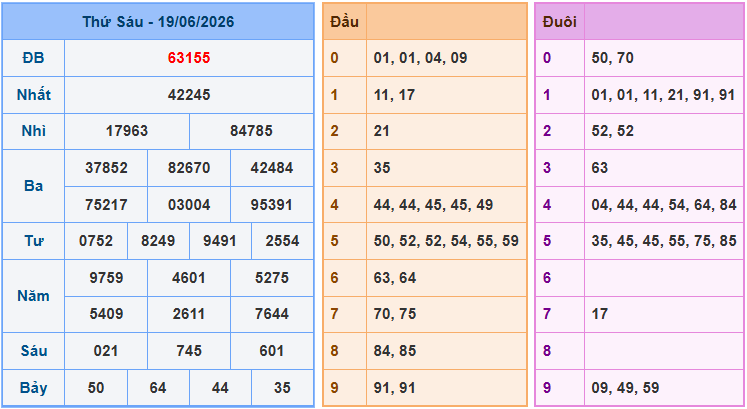Click the Ba prize label
747x409 pixels.
pyautogui.click(x=33, y=186)
